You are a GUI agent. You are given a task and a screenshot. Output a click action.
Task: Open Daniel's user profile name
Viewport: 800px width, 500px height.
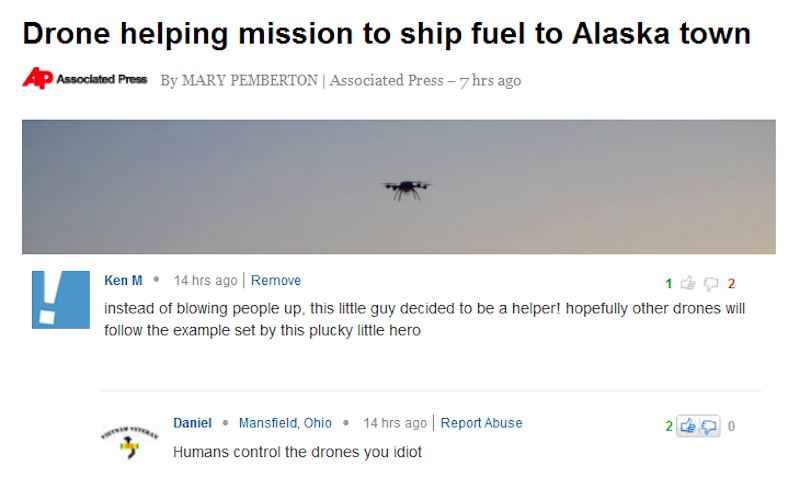click(x=192, y=423)
